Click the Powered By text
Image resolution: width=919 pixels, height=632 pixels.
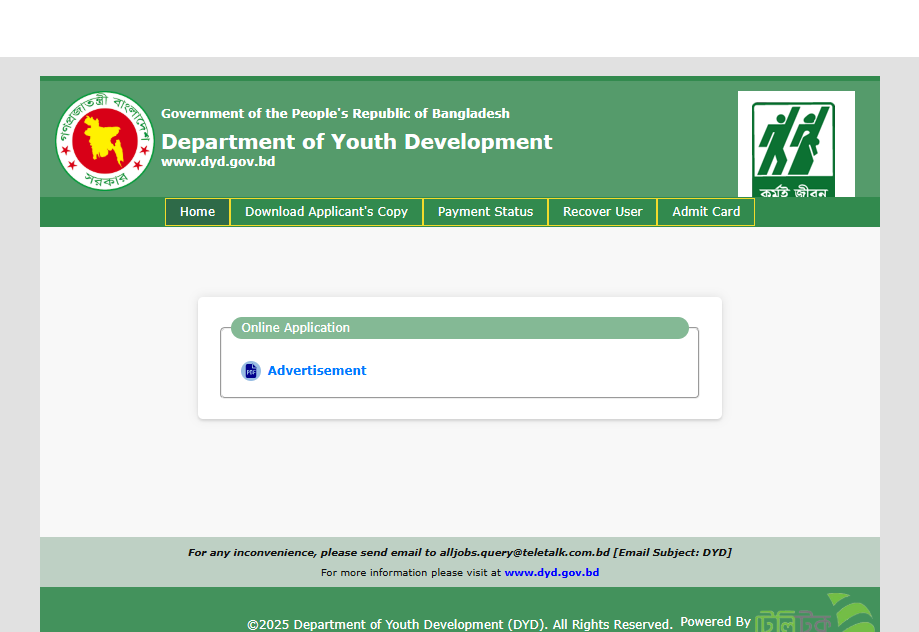coord(715,621)
